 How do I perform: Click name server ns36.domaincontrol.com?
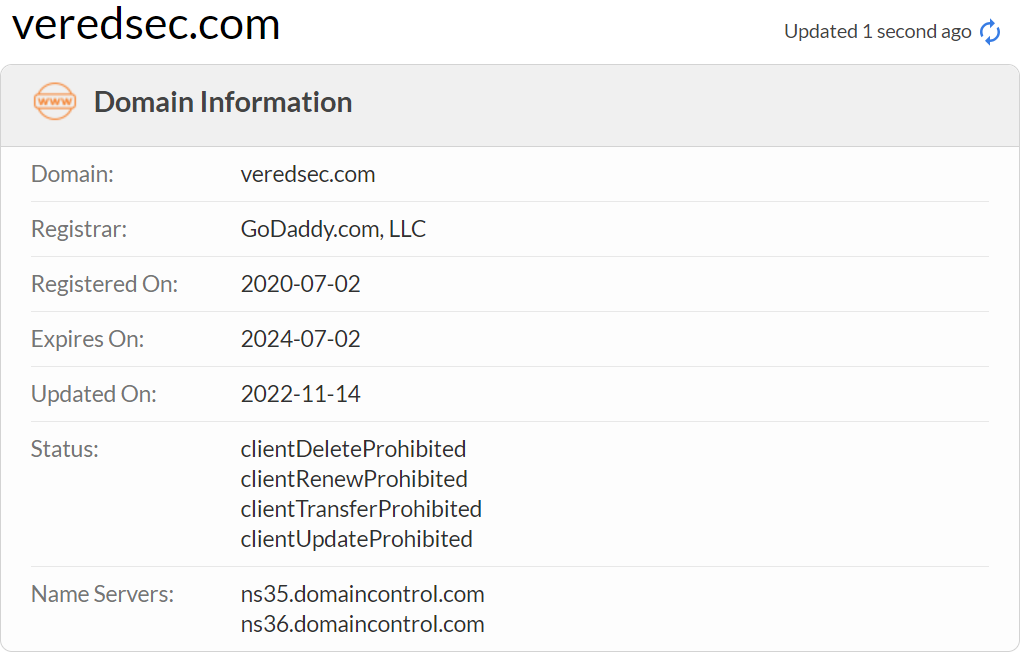362,624
